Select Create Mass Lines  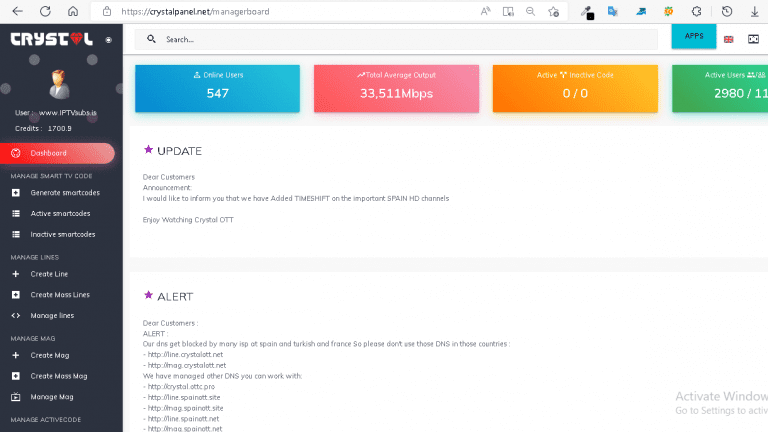[x=61, y=295]
